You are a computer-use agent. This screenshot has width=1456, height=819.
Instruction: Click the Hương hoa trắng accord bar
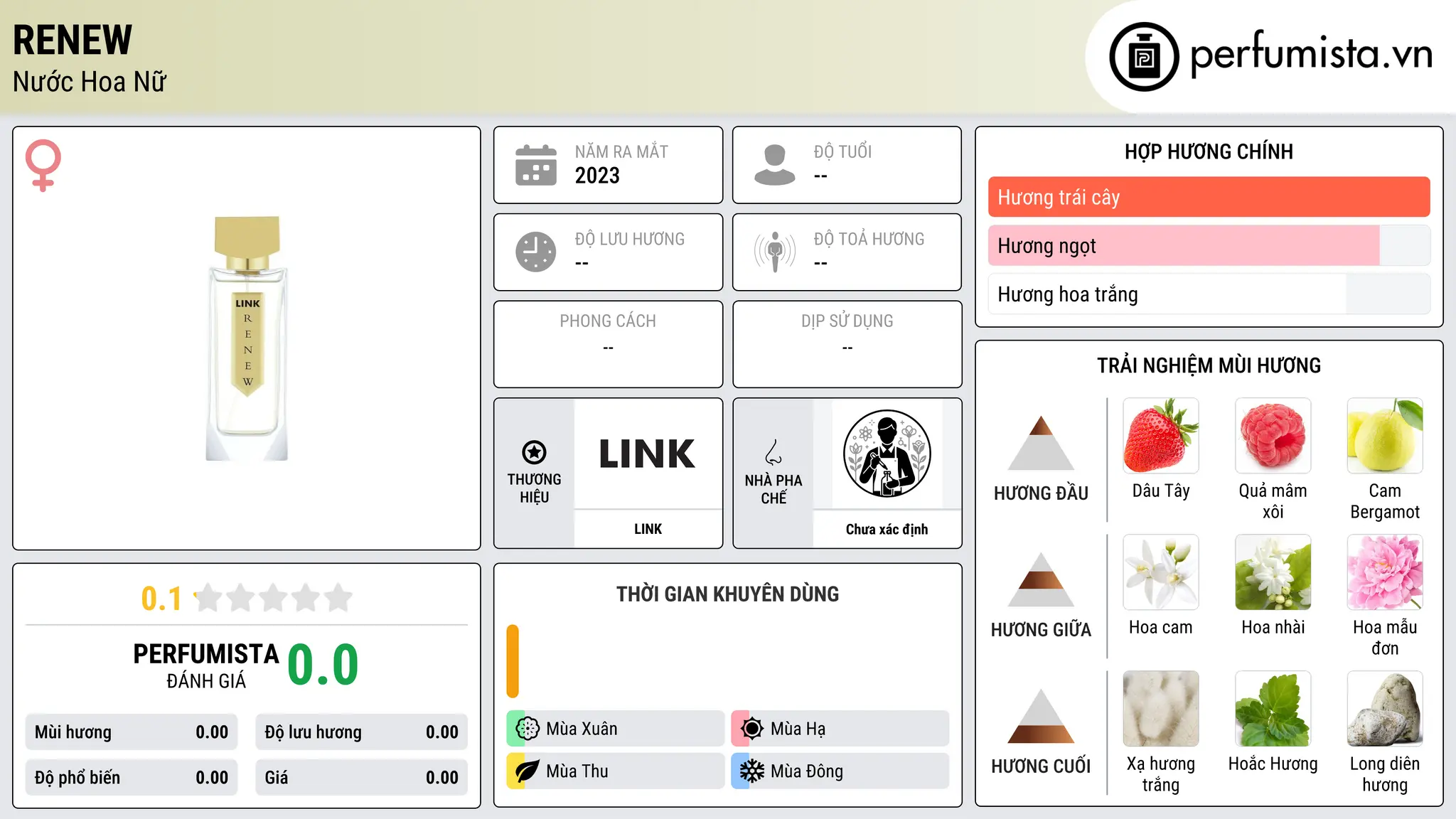tap(1209, 294)
